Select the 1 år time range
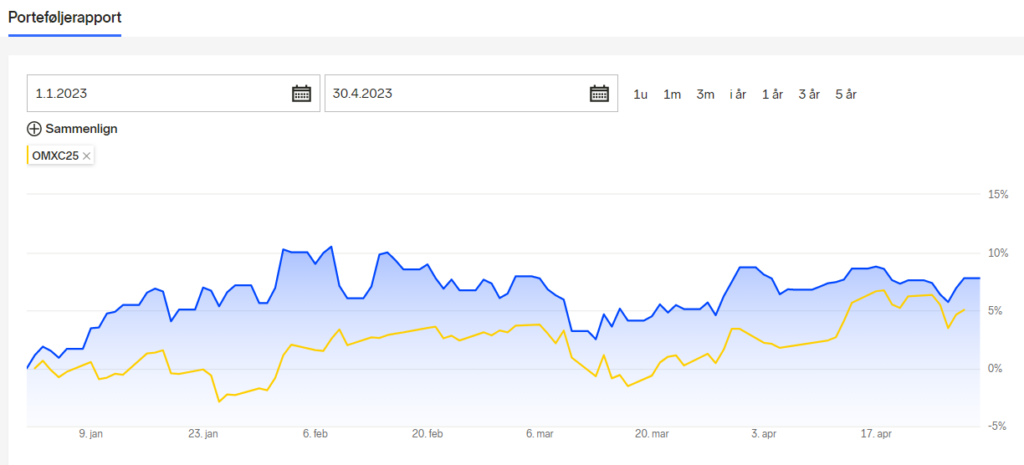This screenshot has height=465, width=1024. coord(773,95)
